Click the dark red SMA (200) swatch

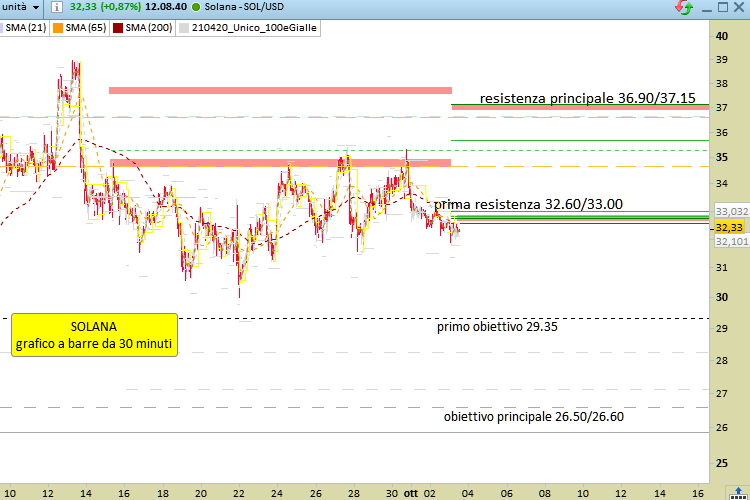tap(118, 28)
